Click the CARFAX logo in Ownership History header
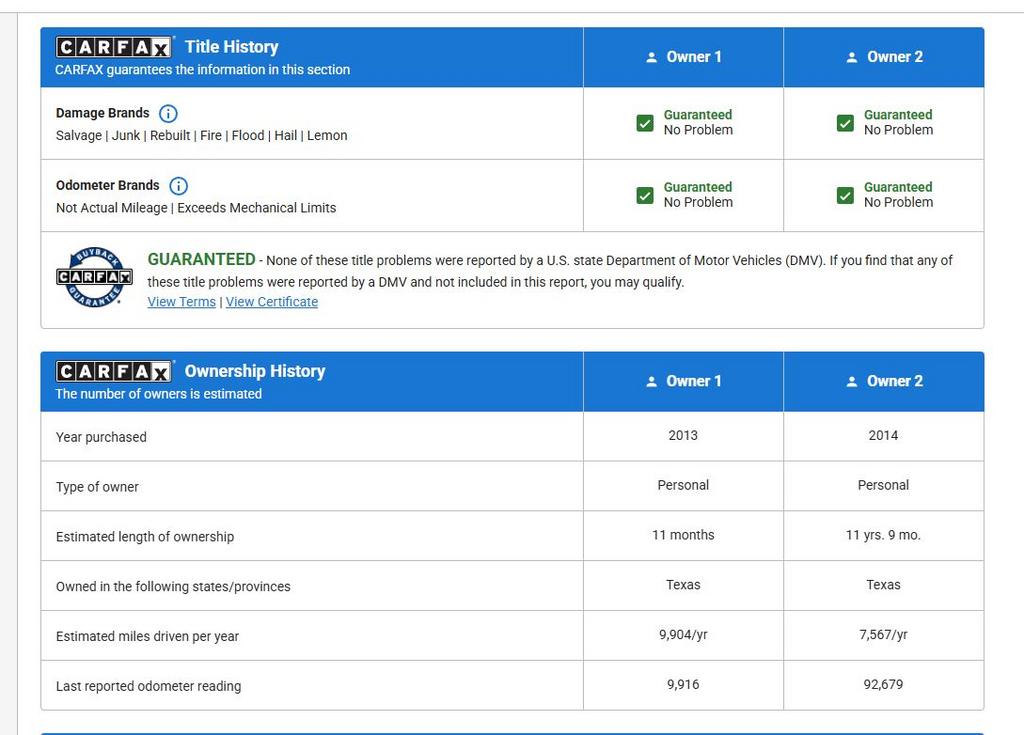 114,371
